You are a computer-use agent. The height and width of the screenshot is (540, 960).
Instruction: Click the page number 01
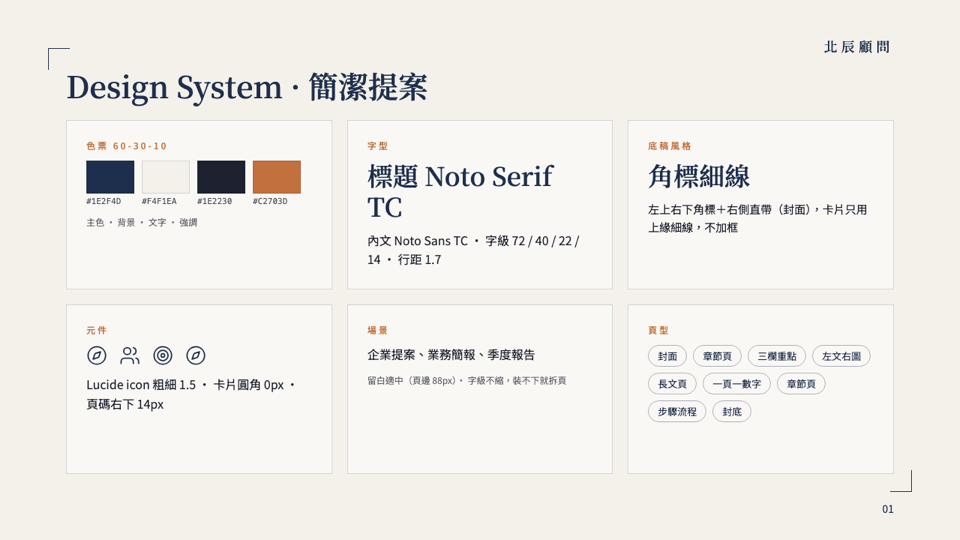[x=888, y=509]
